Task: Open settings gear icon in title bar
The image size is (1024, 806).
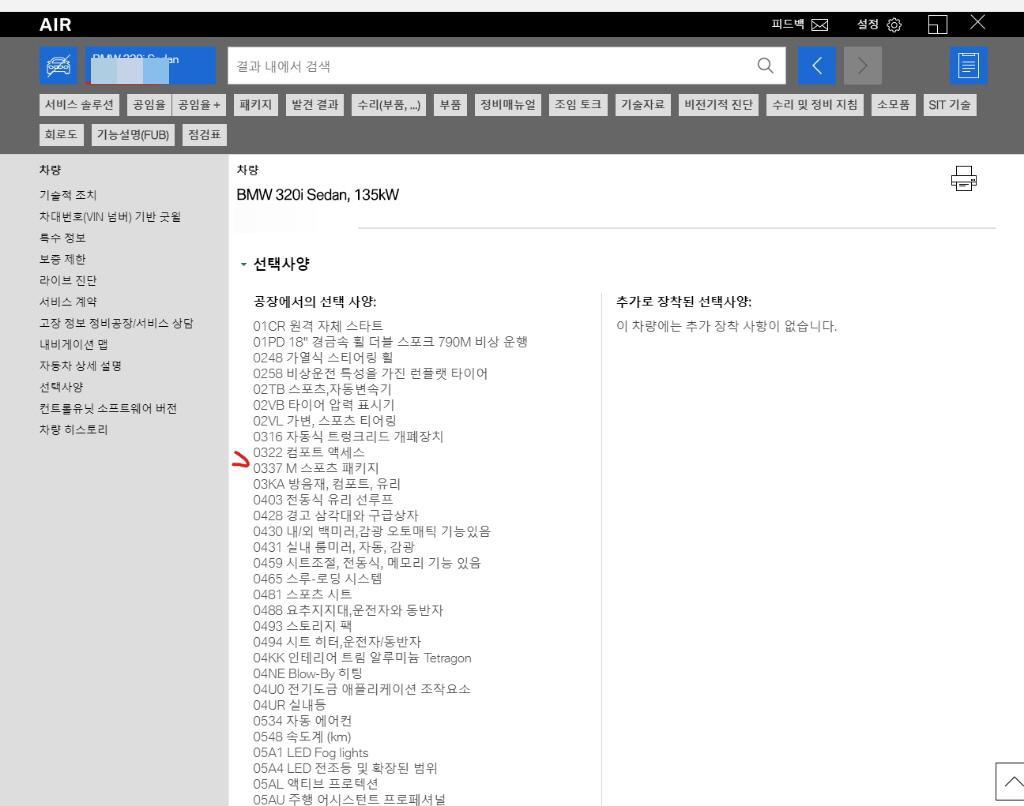Action: pyautogui.click(x=893, y=24)
